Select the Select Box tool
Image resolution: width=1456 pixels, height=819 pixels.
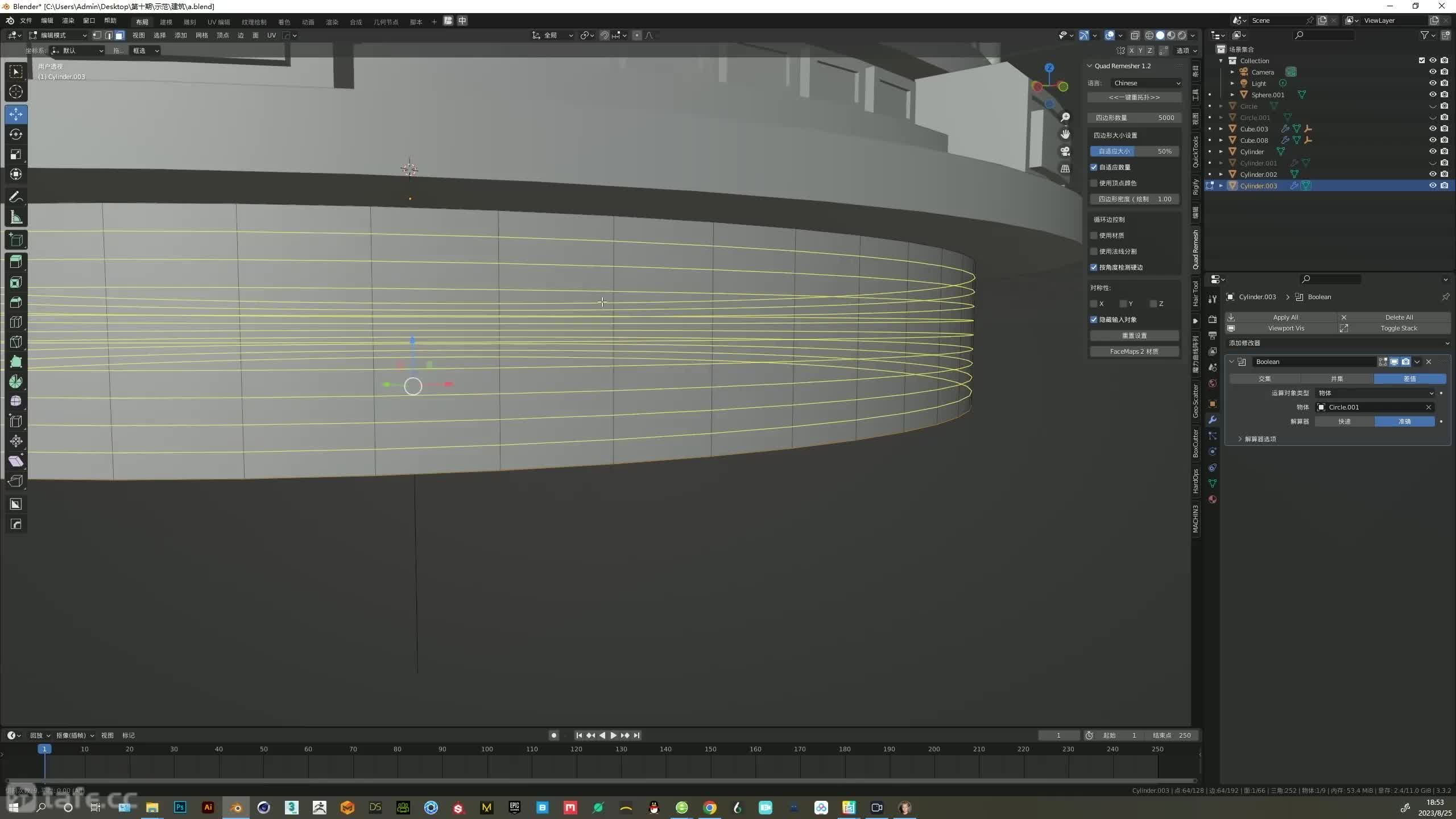[x=16, y=72]
